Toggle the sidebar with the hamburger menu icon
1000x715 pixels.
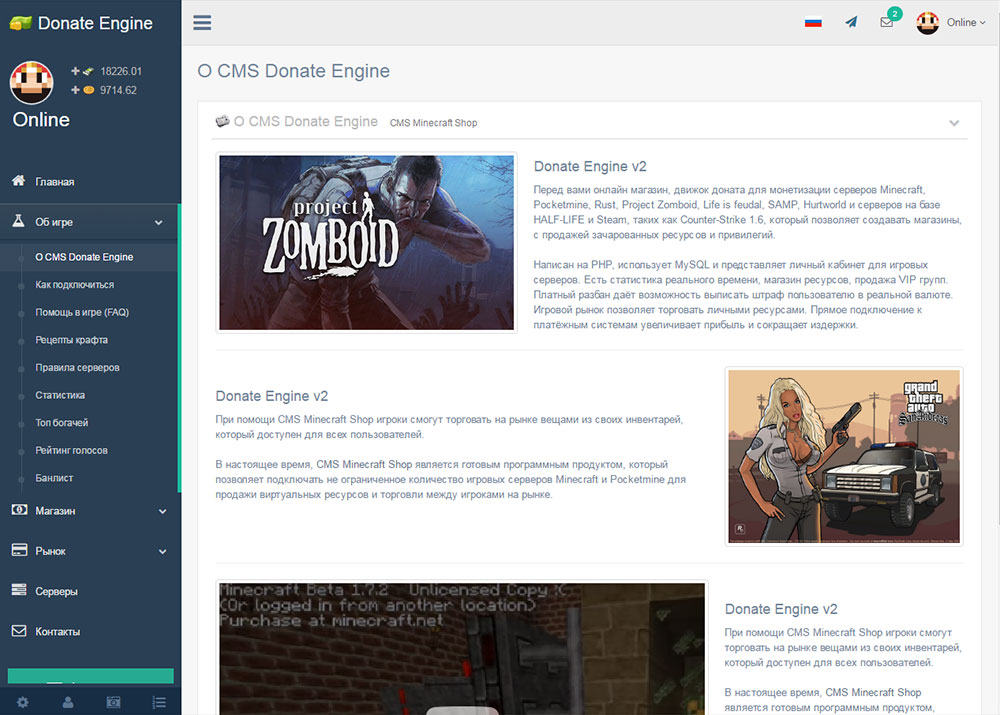tap(202, 22)
